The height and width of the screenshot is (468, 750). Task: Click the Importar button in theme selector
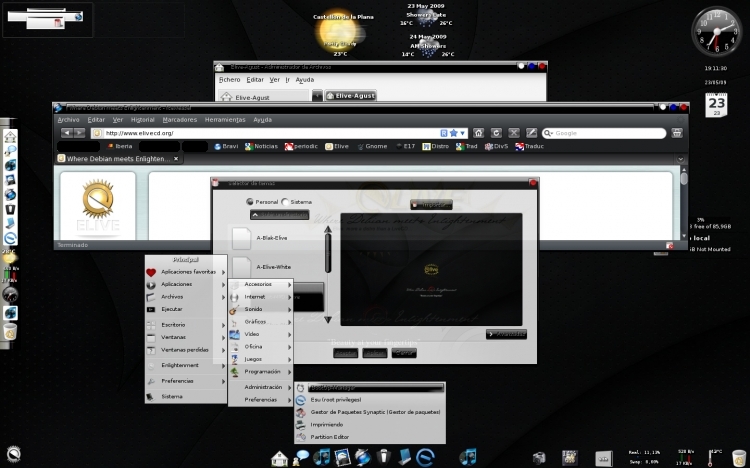[431, 204]
